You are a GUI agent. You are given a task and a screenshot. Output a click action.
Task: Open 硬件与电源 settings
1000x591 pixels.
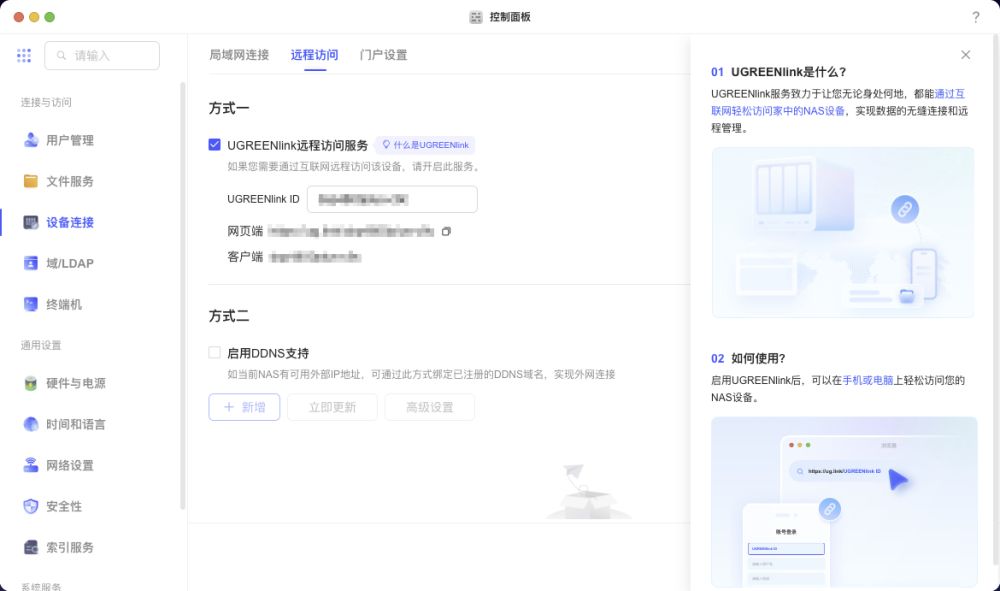[x=64, y=383]
